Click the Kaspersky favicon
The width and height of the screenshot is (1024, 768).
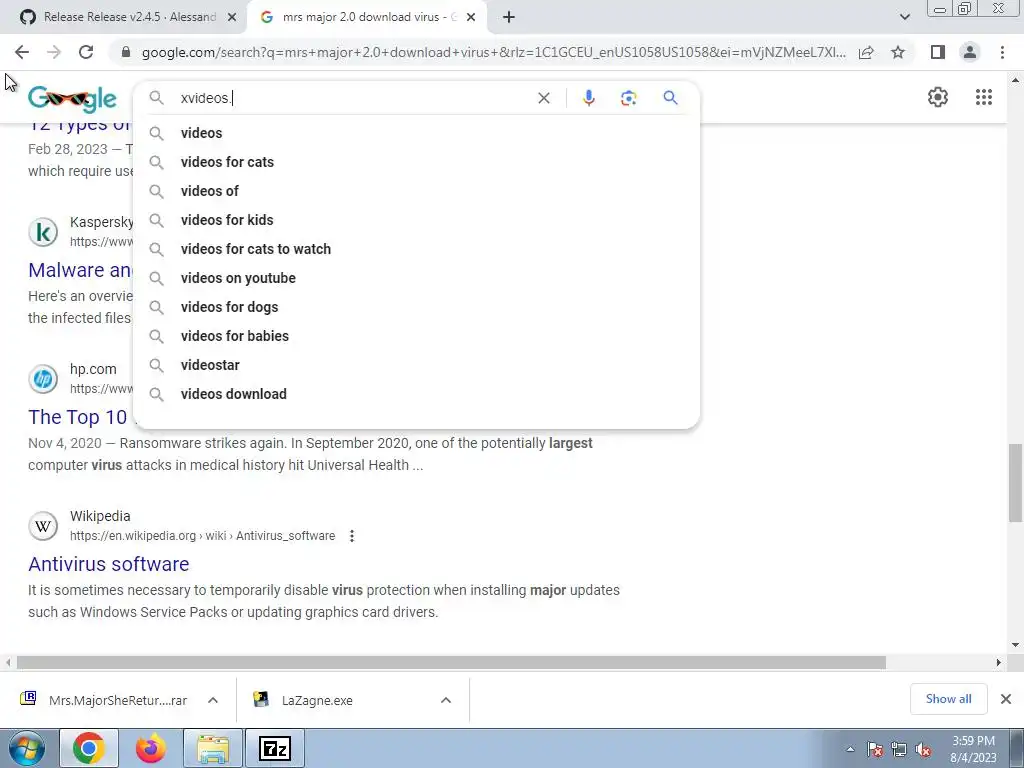[43, 232]
